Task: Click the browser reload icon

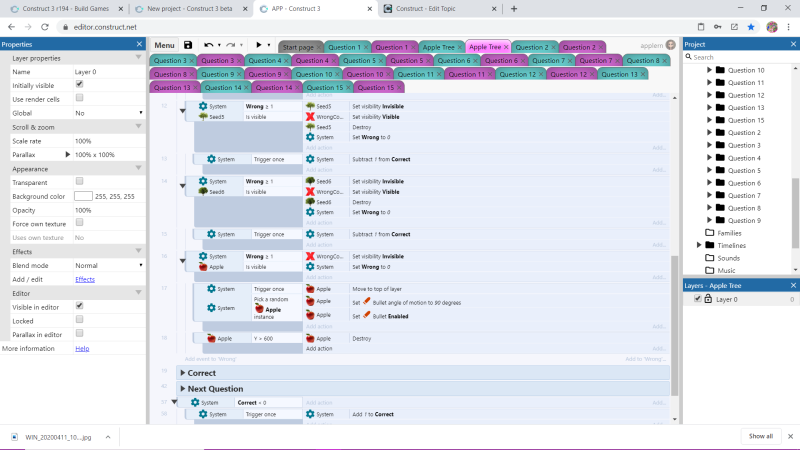Action: 45,27
